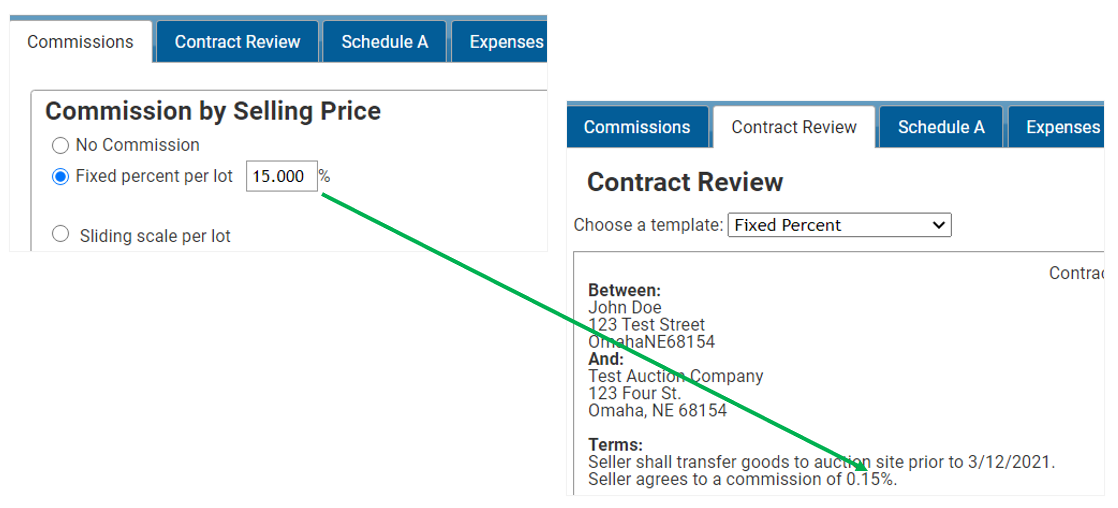Image resolution: width=1118 pixels, height=508 pixels.
Task: Click the commission of 0.15% terms line
Action: click(x=742, y=479)
